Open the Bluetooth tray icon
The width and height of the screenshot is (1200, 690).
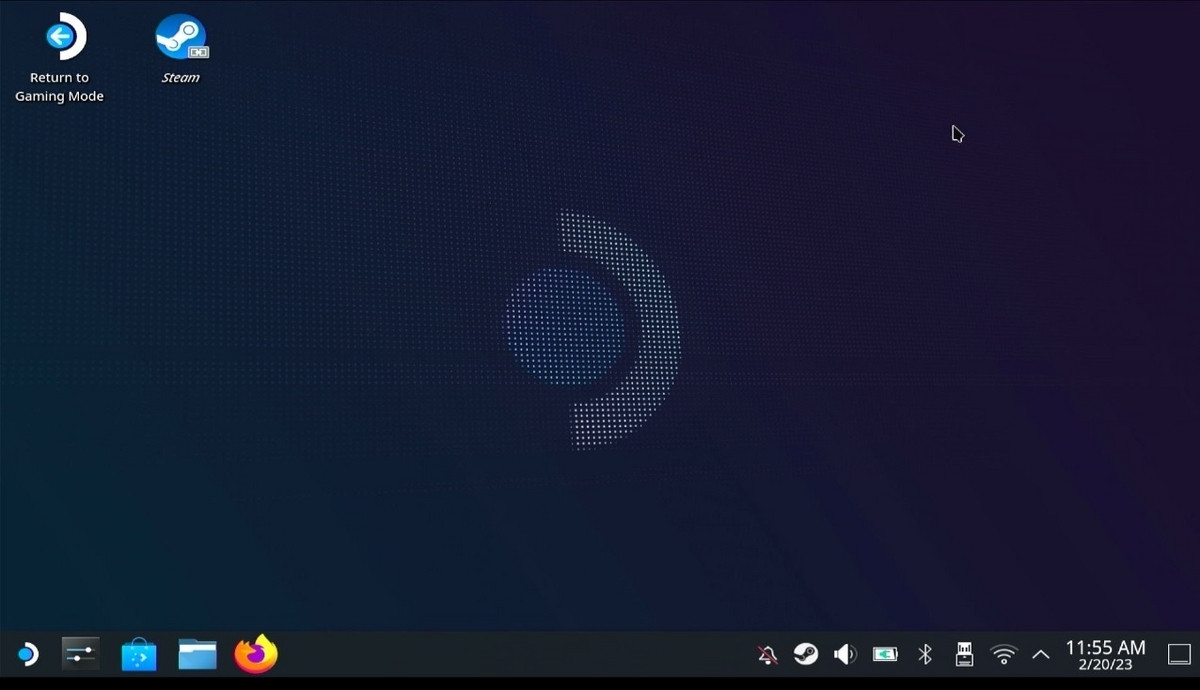(925, 655)
